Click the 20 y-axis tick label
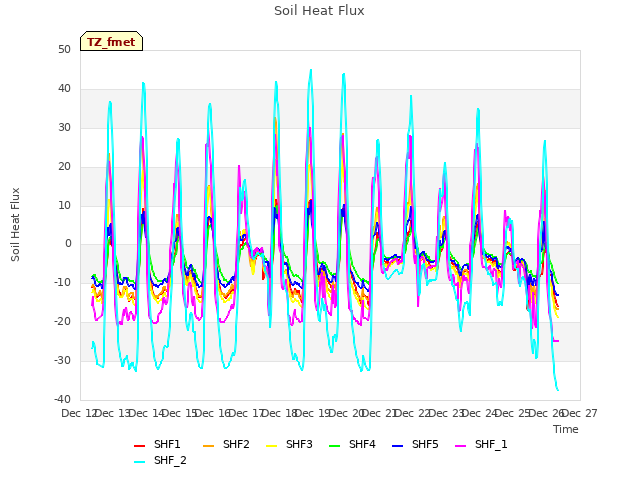 pos(64,167)
